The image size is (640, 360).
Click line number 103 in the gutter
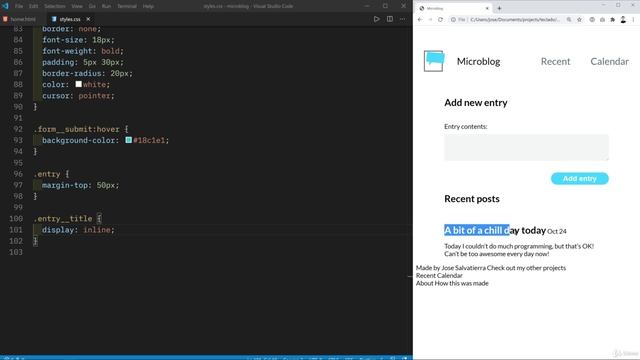coord(16,252)
